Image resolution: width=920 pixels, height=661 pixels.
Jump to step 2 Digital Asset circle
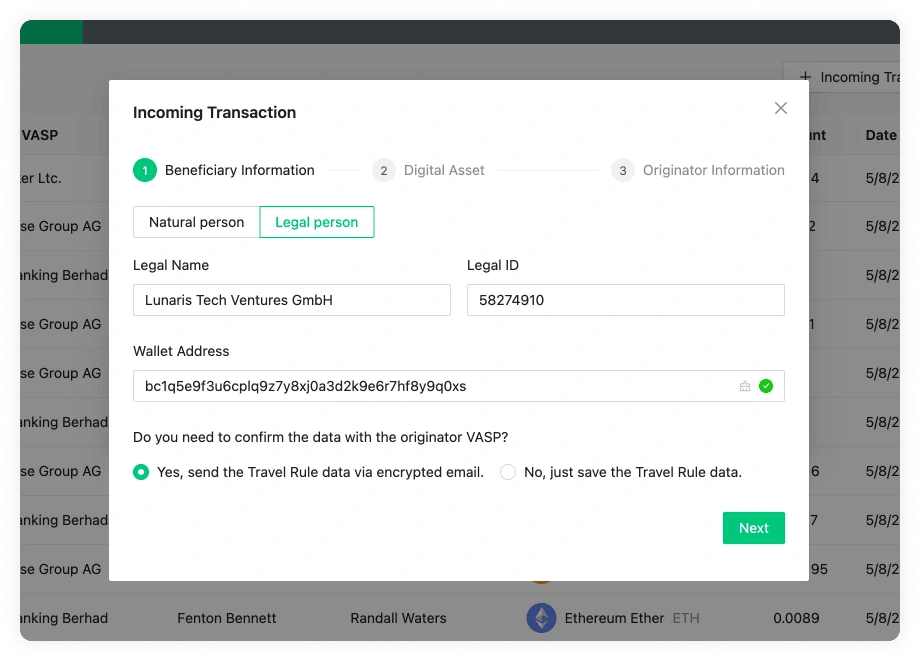(383, 171)
